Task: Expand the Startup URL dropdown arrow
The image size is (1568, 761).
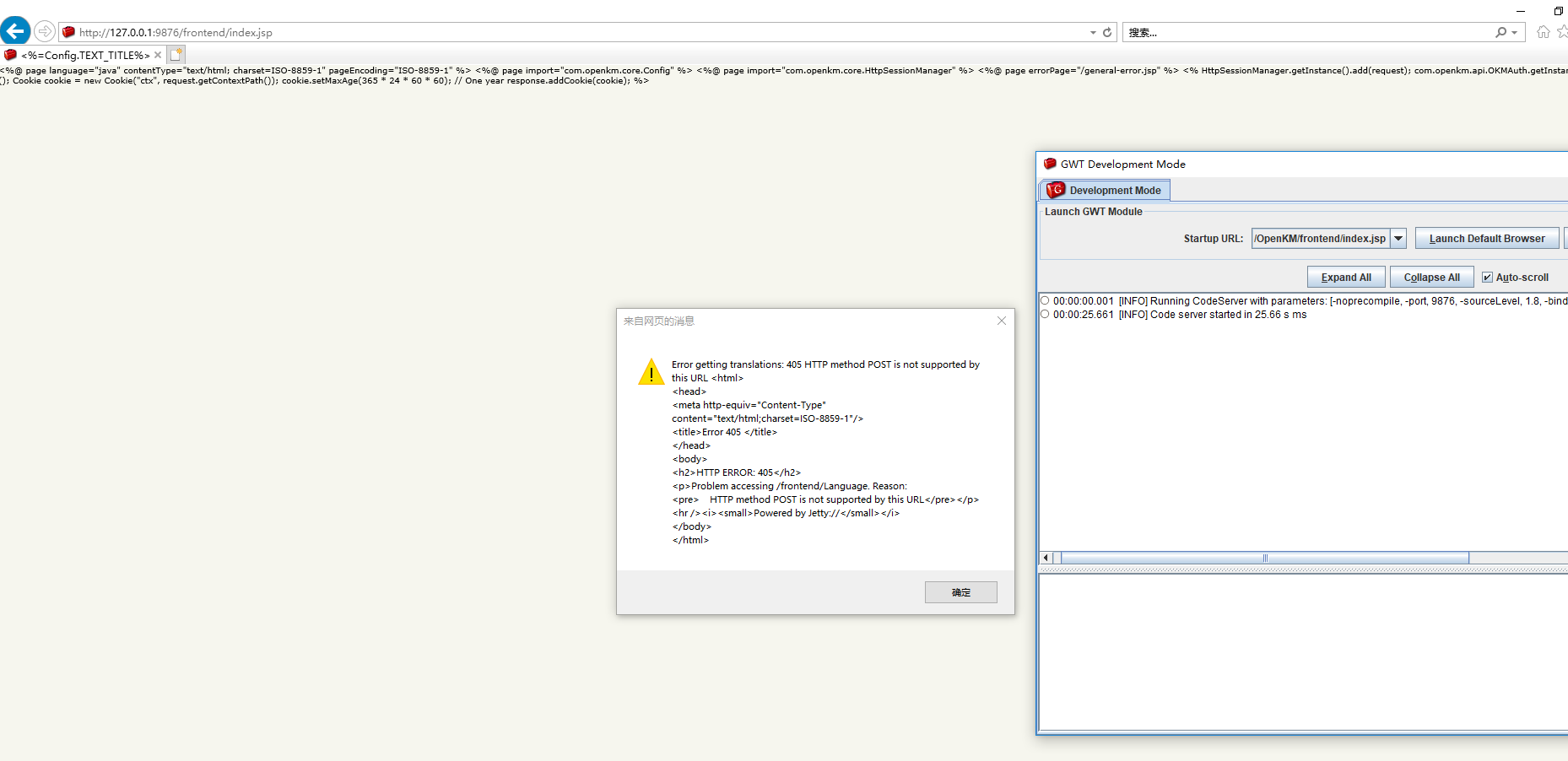Action: pyautogui.click(x=1398, y=239)
